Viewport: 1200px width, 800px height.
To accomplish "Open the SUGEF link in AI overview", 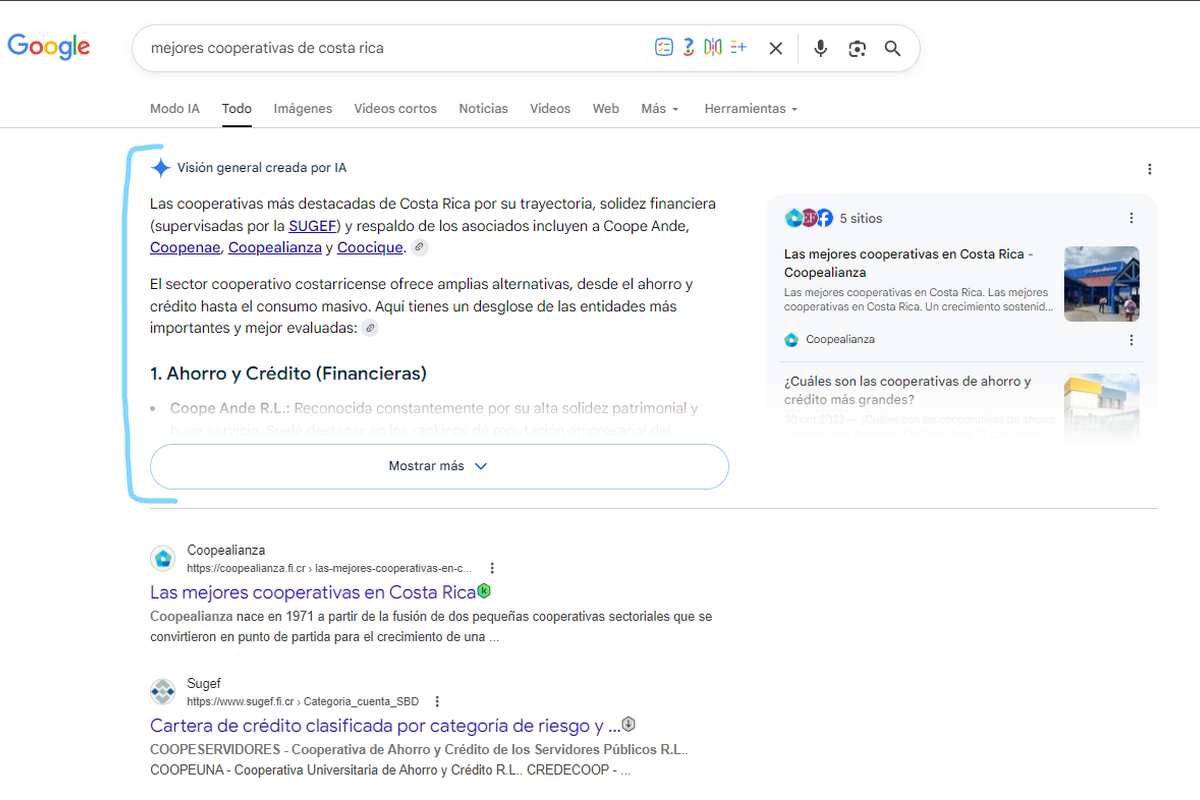I will [x=312, y=225].
